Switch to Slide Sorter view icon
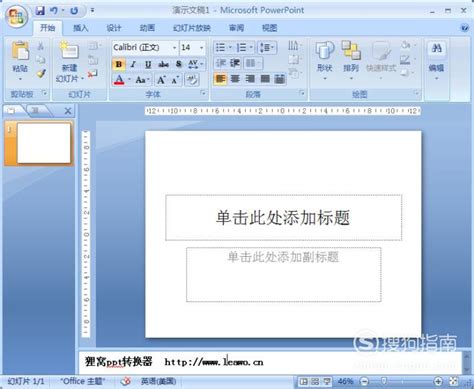Image resolution: width=474 pixels, height=389 pixels. (x=315, y=381)
